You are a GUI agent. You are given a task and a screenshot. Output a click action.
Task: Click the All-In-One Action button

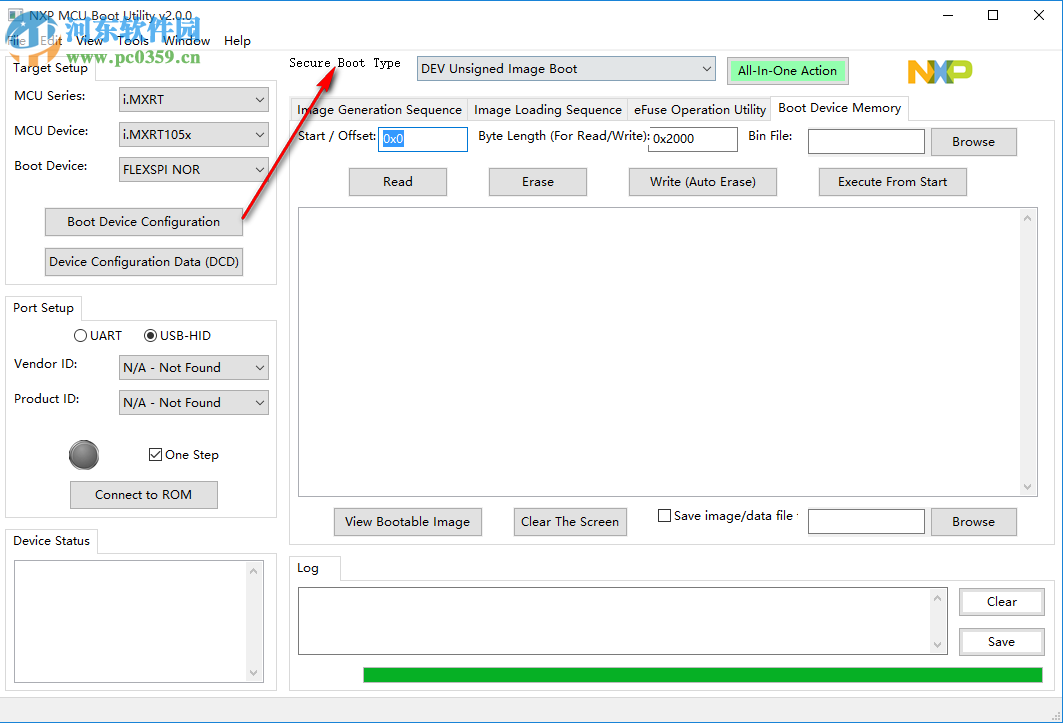point(787,71)
